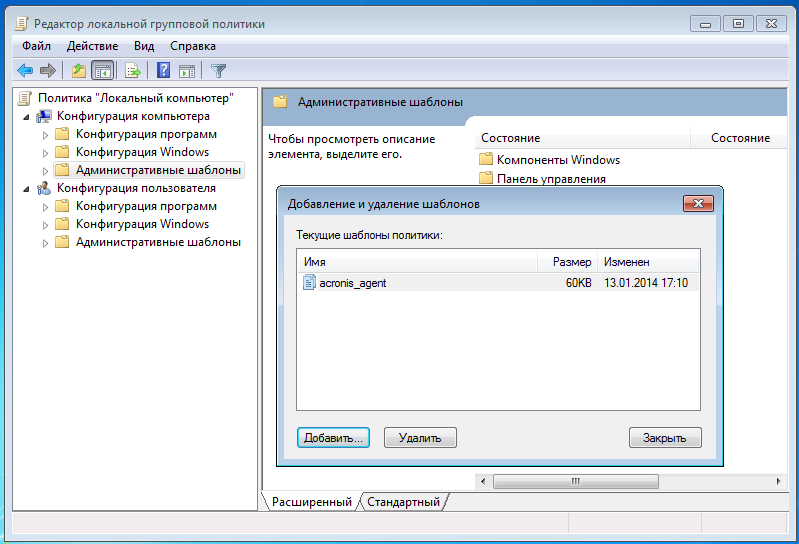Select the acronis_agent template file icon

click(310, 283)
